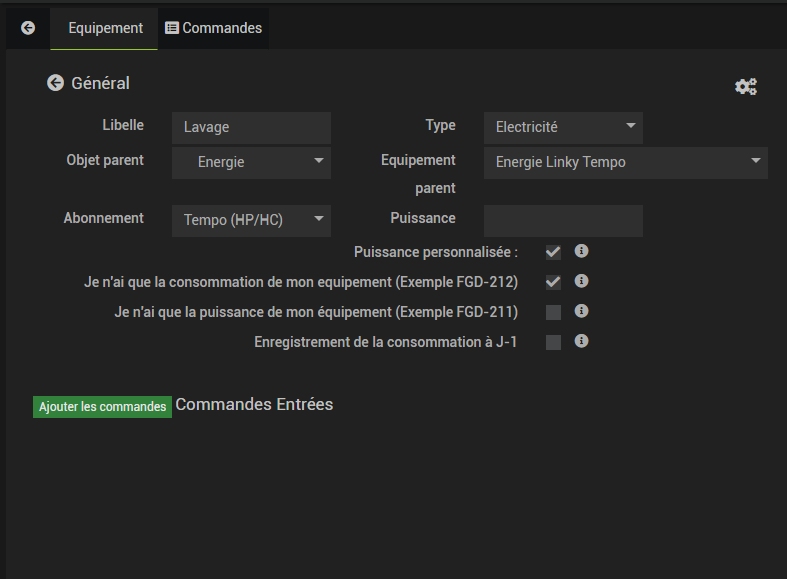This screenshot has height=579, width=787.
Task: Toggle the consumption-only FGD-212 checkbox
Action: point(553,282)
